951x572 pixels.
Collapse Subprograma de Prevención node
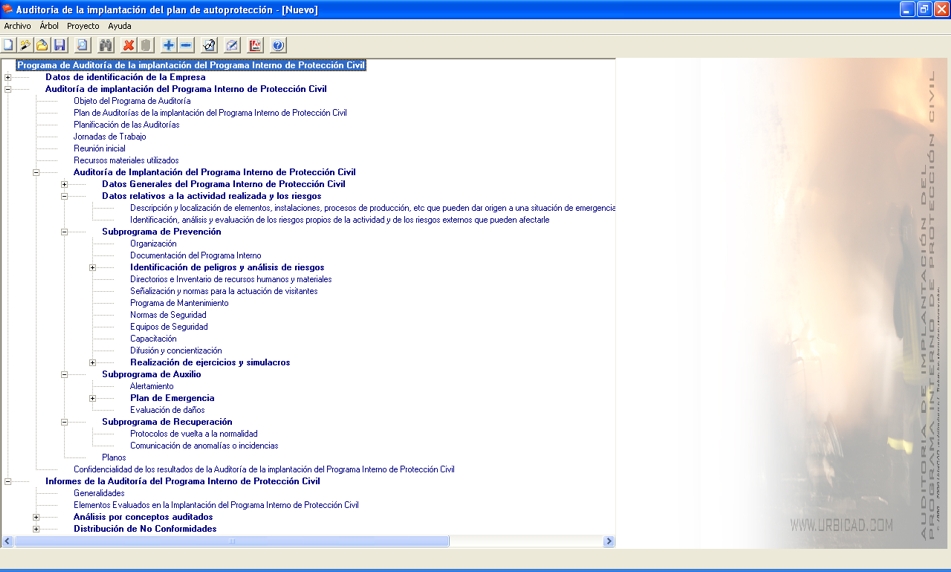tap(64, 232)
